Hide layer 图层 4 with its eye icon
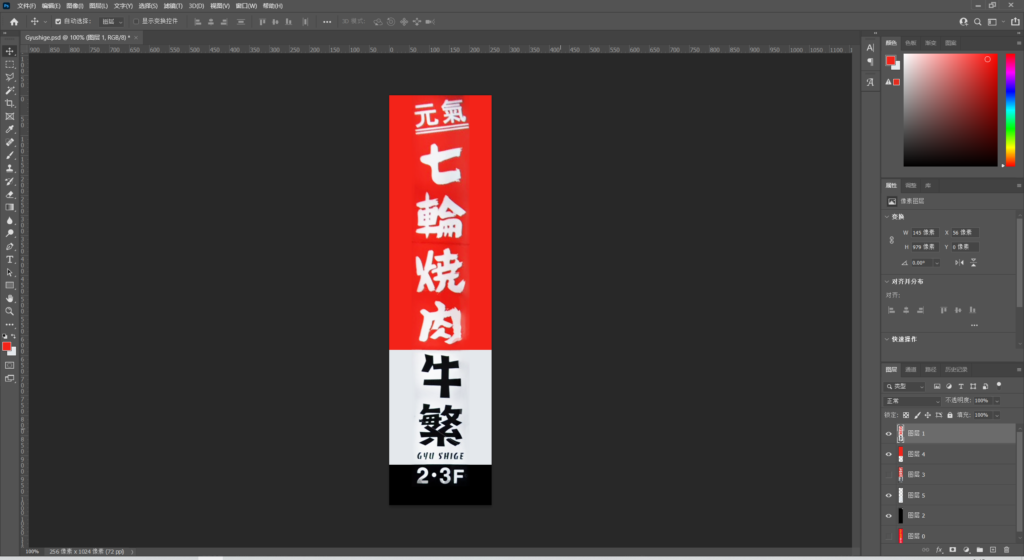The height and width of the screenshot is (560, 1024). click(888, 454)
